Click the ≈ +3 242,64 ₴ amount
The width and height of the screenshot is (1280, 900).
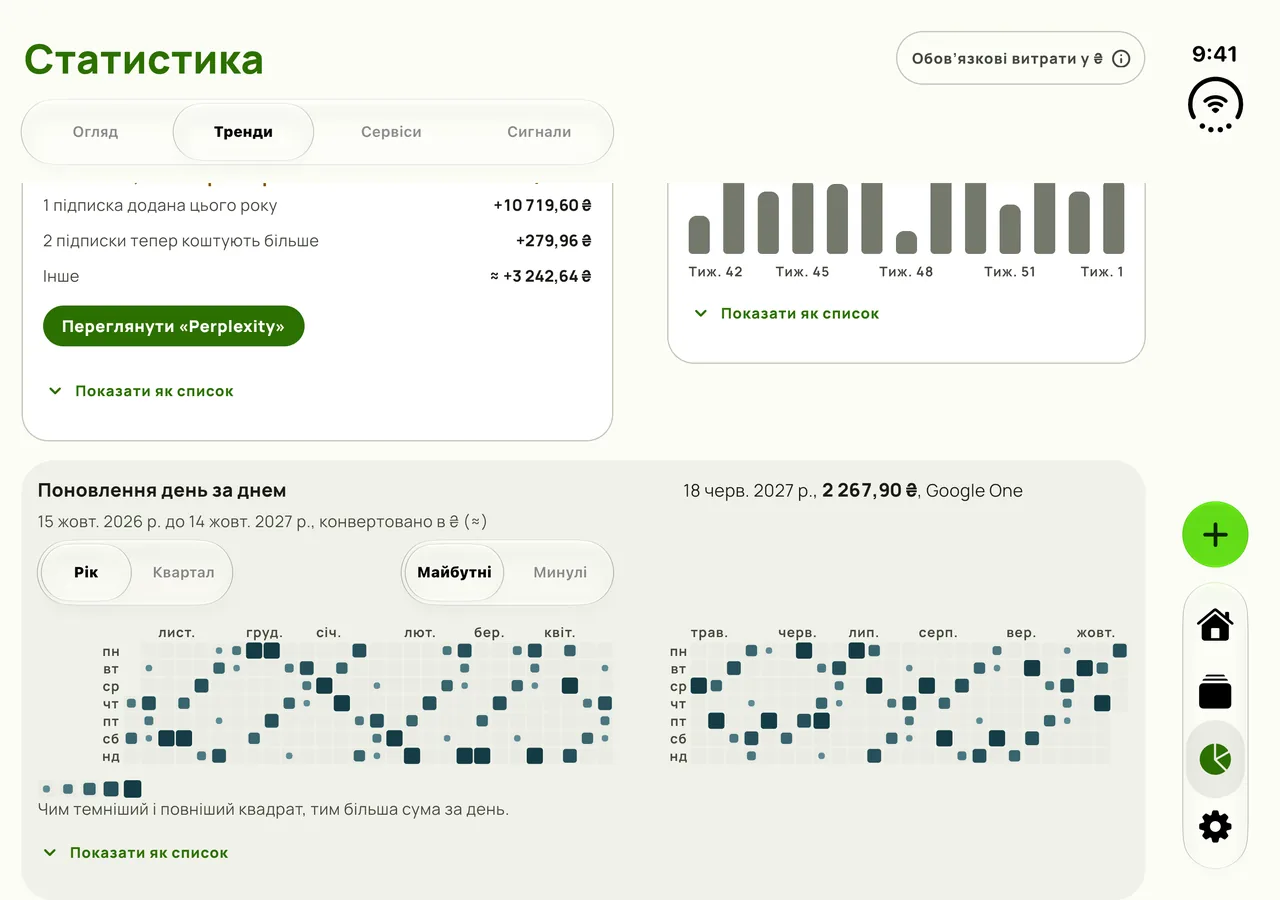coord(541,276)
